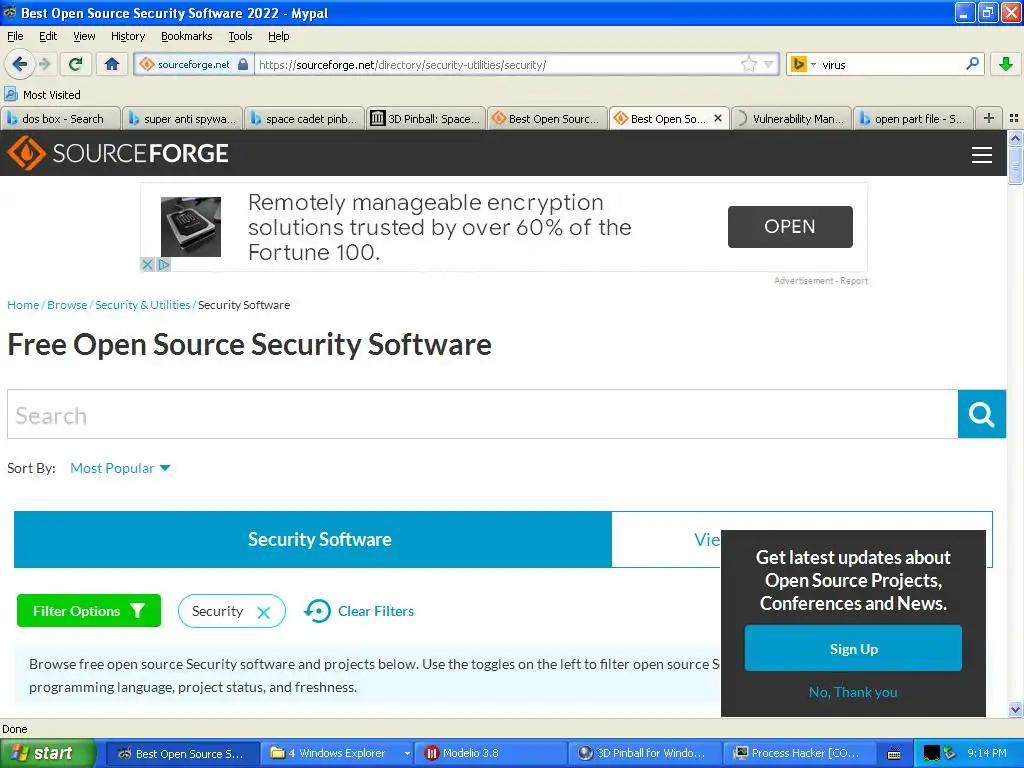Click the sourceforge.net site identity button
1024x768 pixels.
(193, 65)
